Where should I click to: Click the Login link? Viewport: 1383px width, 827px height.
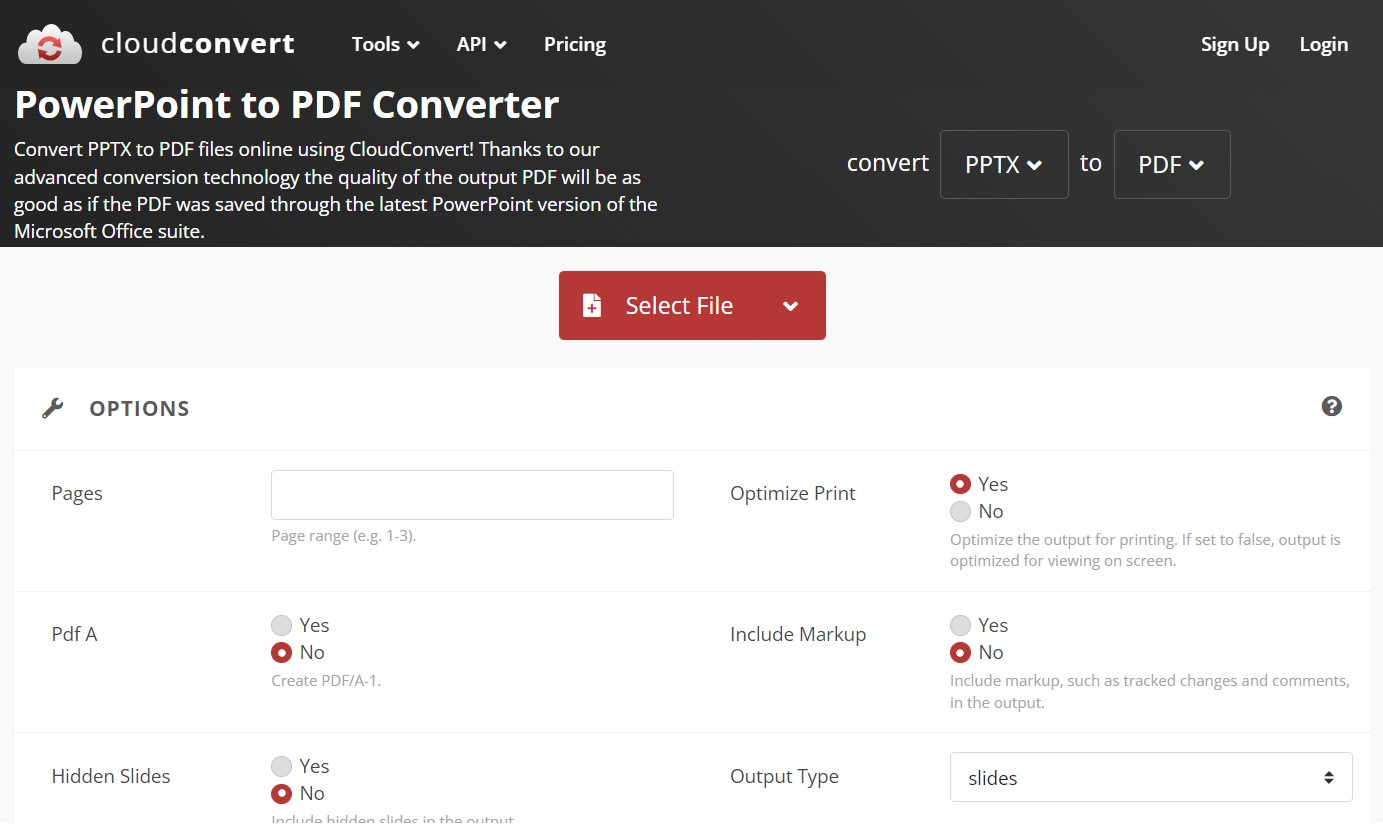click(x=1324, y=44)
